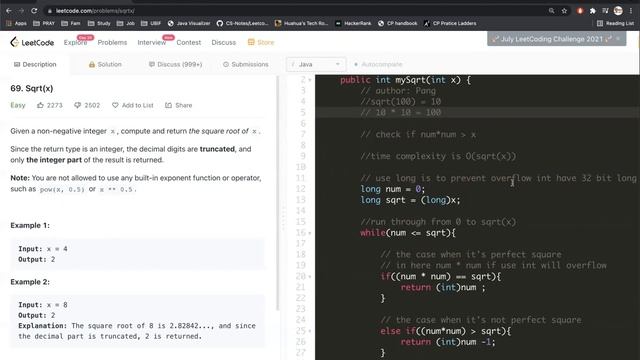
Task: Dismiss the July LeetCoding Challenge banner
Action: click(x=618, y=39)
